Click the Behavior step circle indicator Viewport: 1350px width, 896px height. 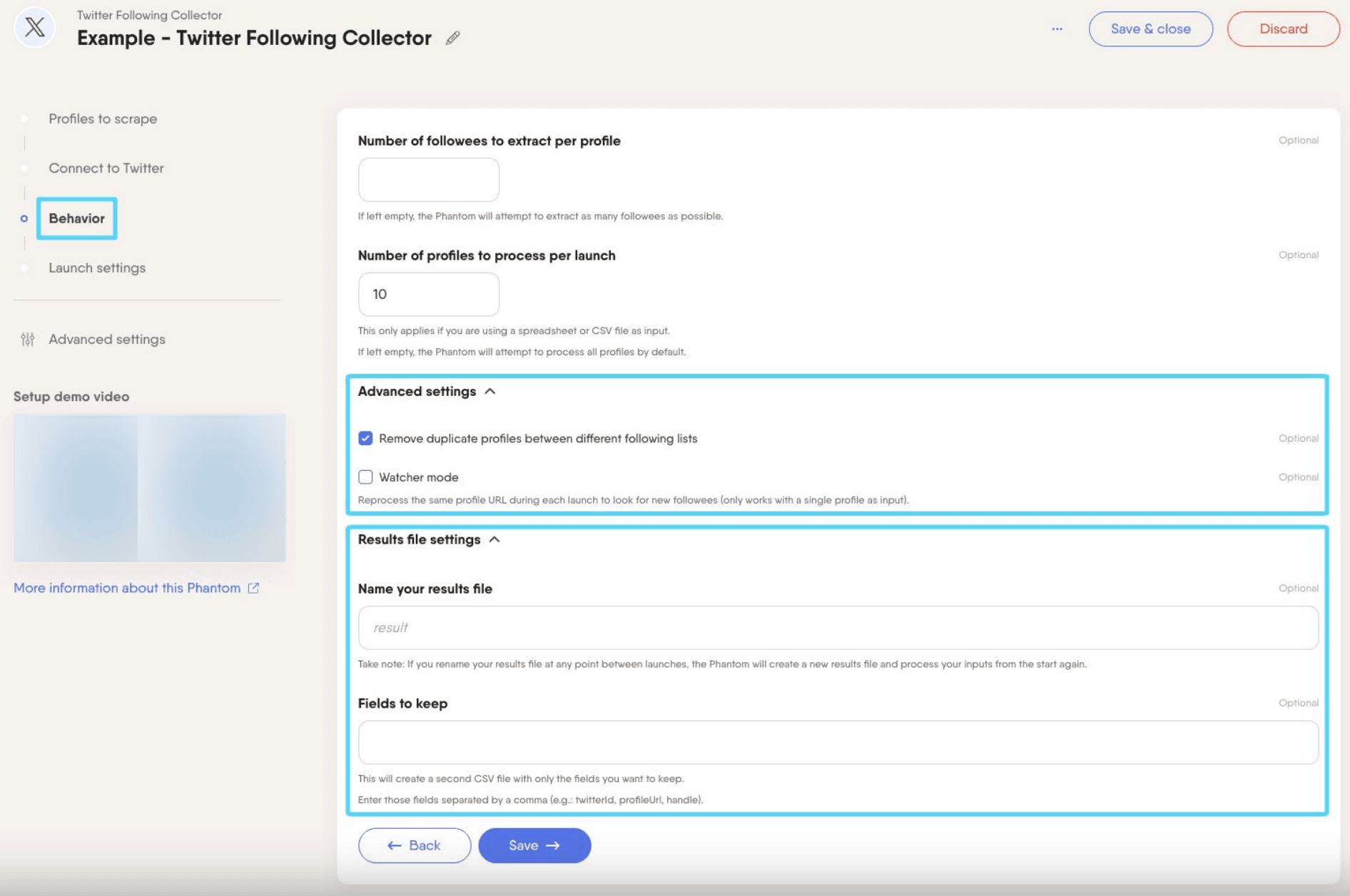(x=24, y=218)
